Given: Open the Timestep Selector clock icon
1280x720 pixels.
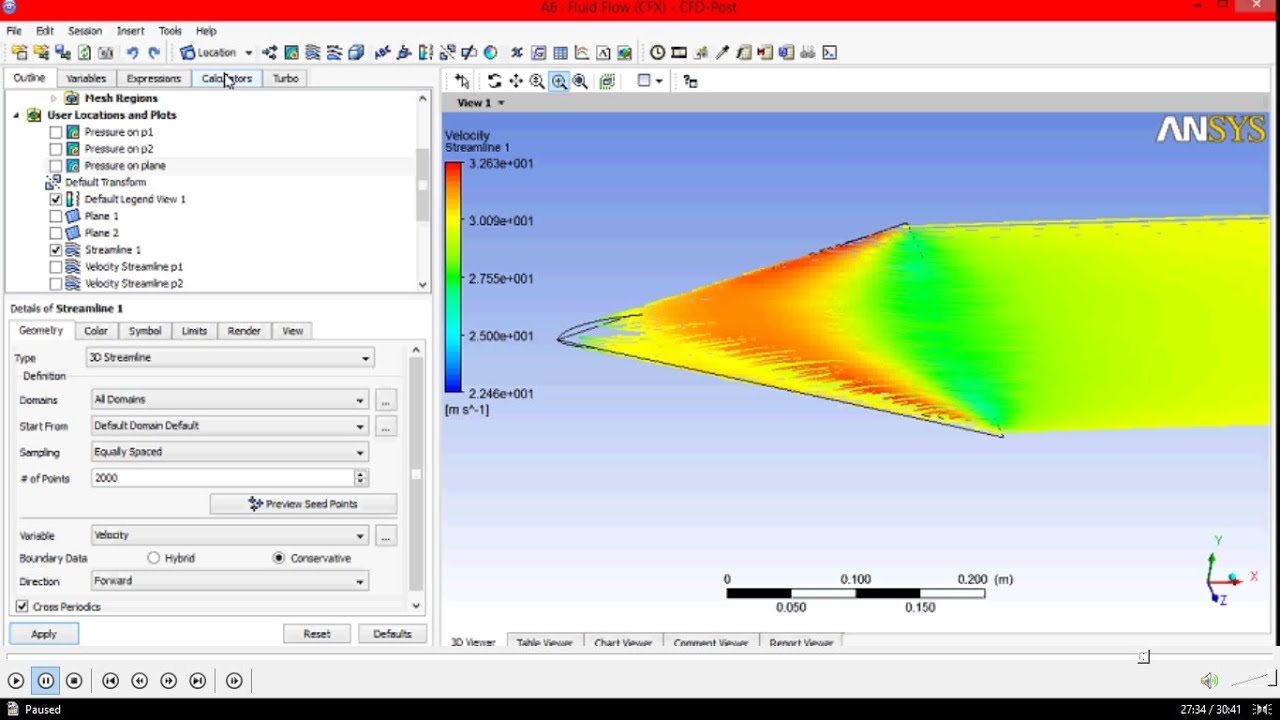Looking at the screenshot, I should tap(657, 52).
